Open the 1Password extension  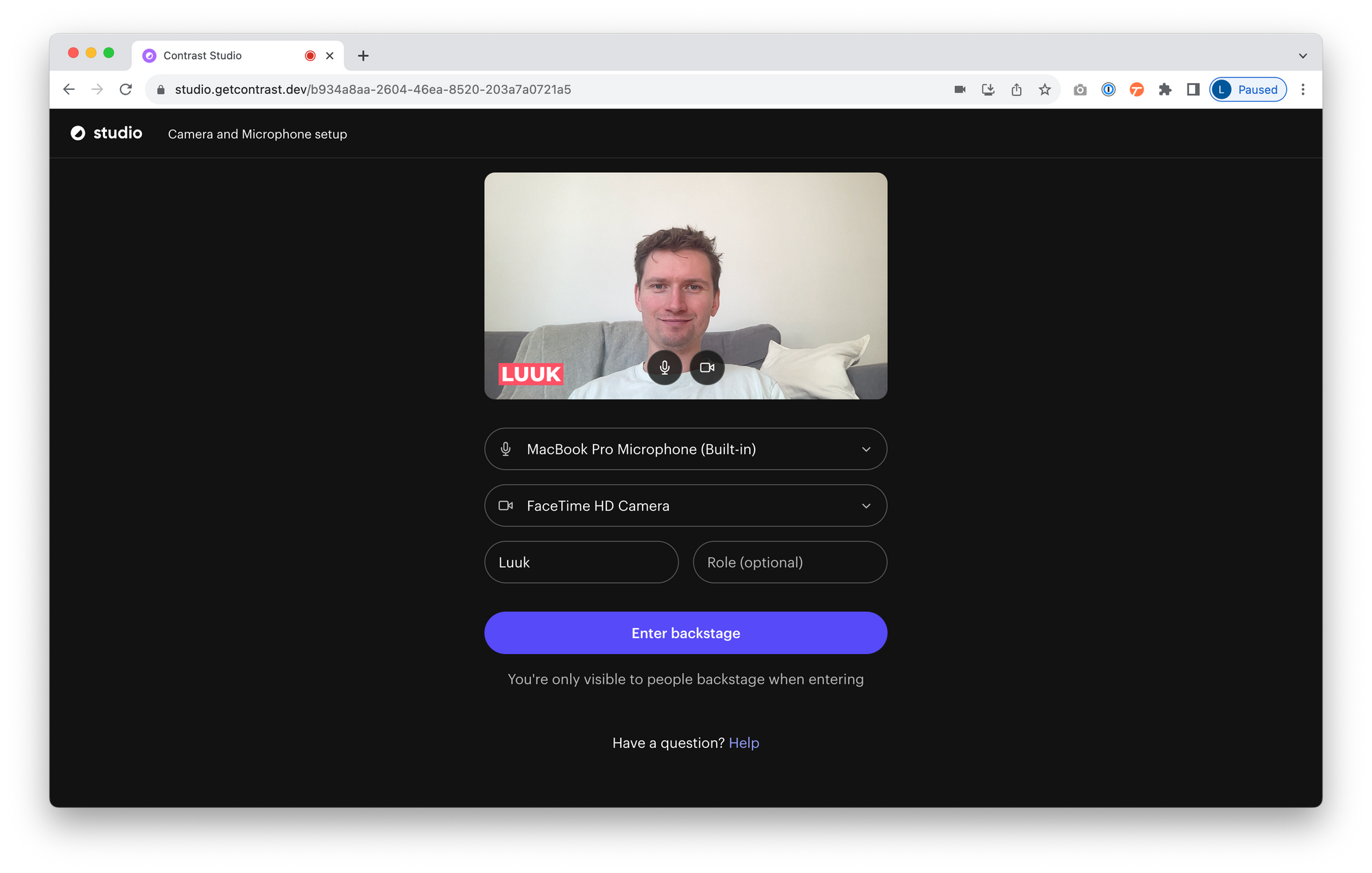click(1108, 89)
